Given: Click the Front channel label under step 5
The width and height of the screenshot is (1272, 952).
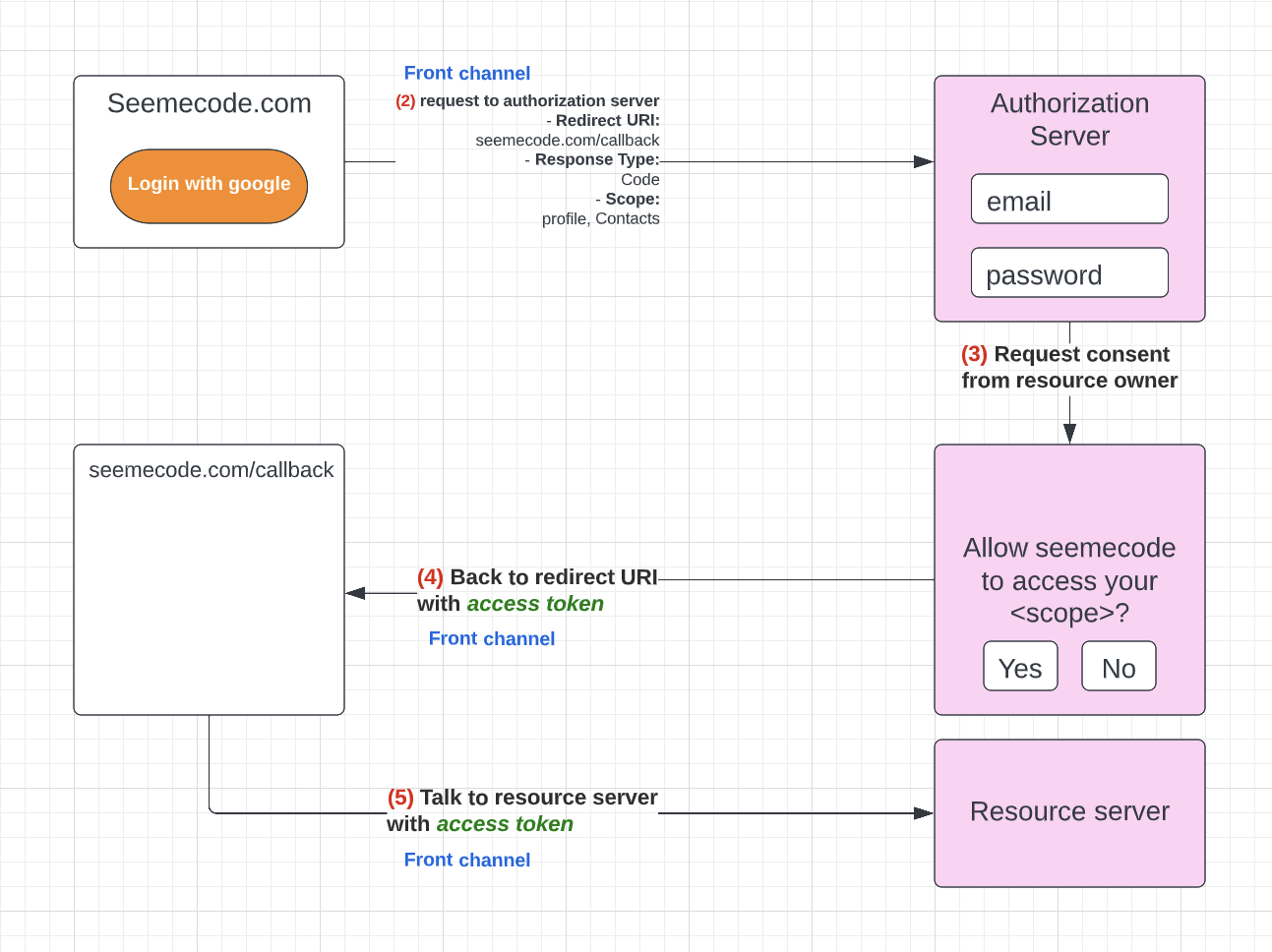Looking at the screenshot, I should (467, 860).
